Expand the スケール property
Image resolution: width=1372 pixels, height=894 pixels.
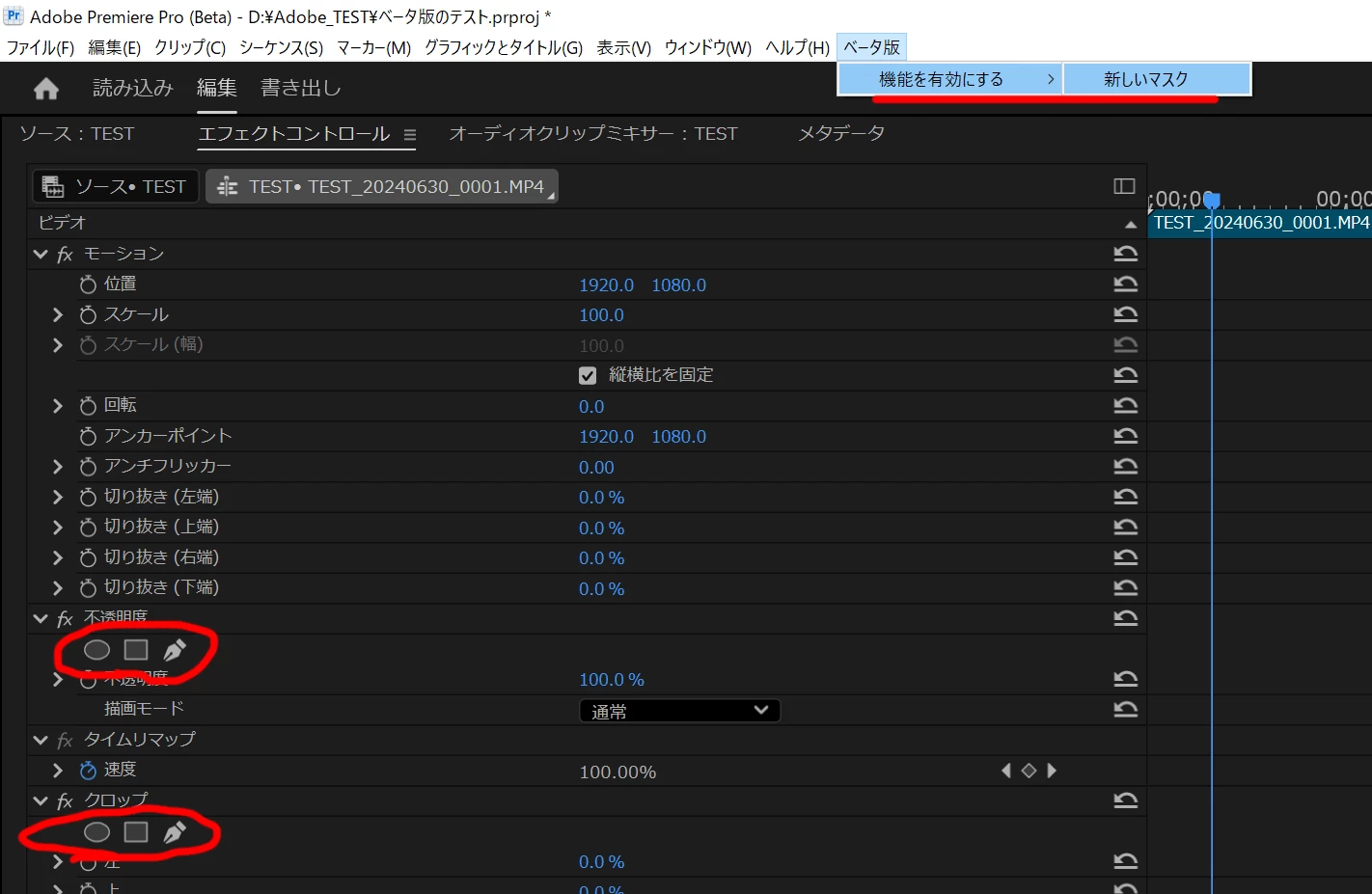pyautogui.click(x=58, y=314)
